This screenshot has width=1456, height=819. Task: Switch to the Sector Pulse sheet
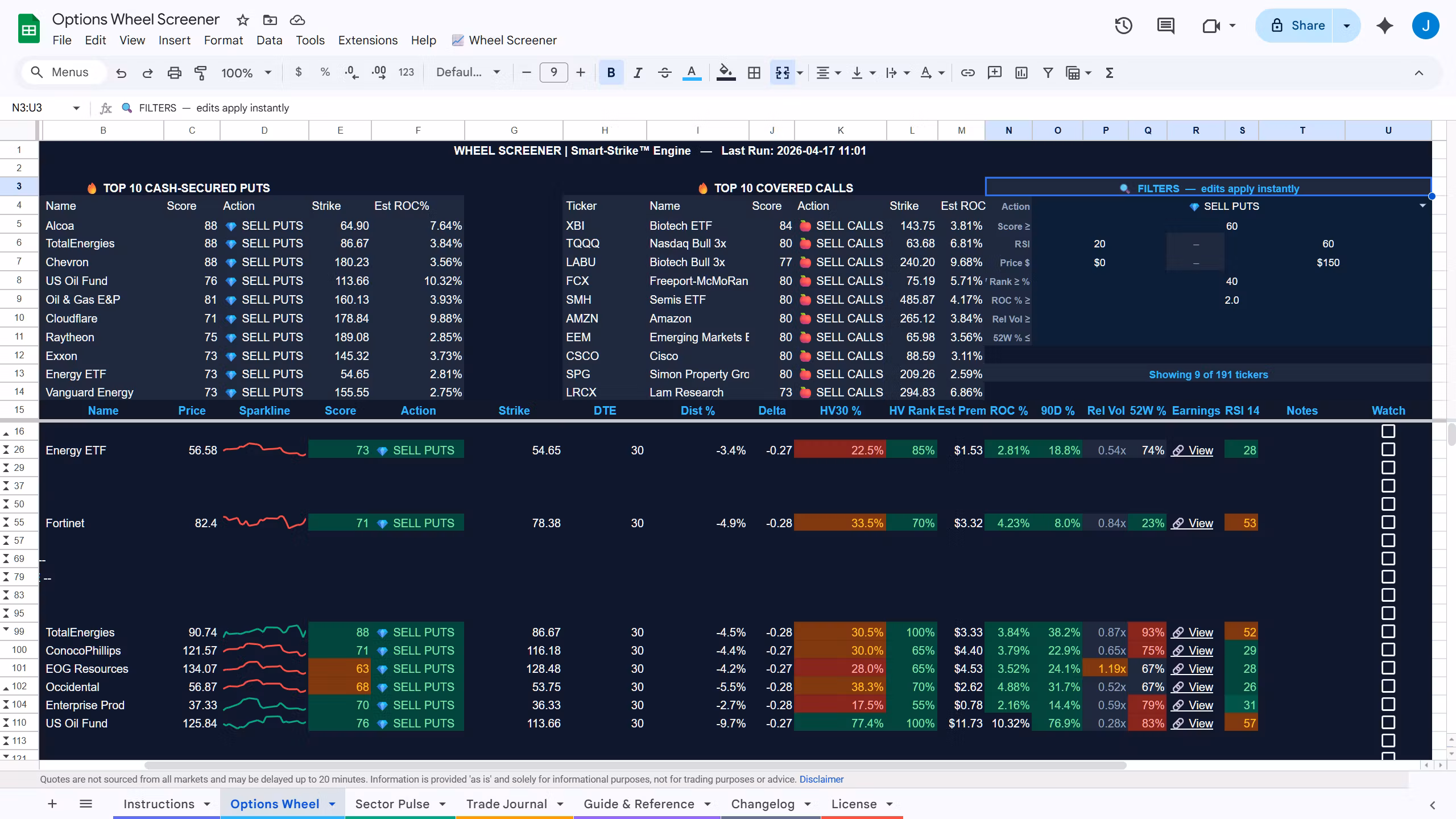(392, 804)
